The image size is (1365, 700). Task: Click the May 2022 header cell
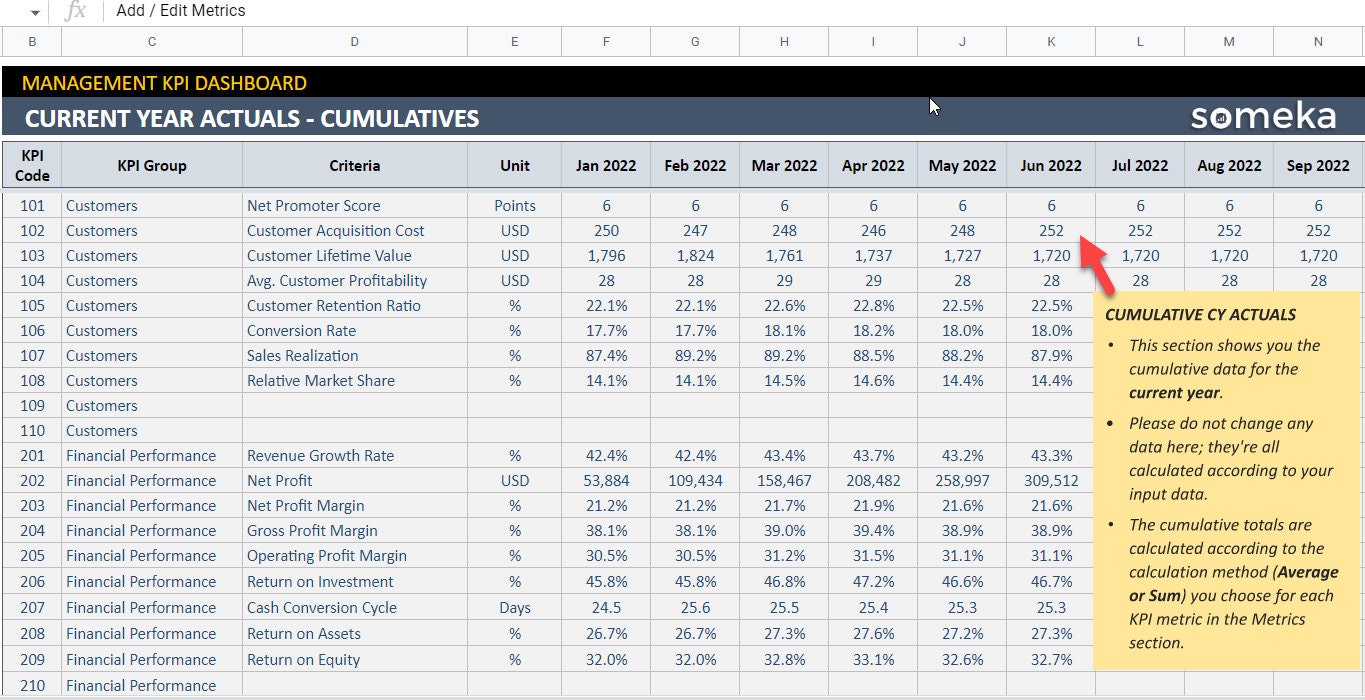[x=962, y=165]
